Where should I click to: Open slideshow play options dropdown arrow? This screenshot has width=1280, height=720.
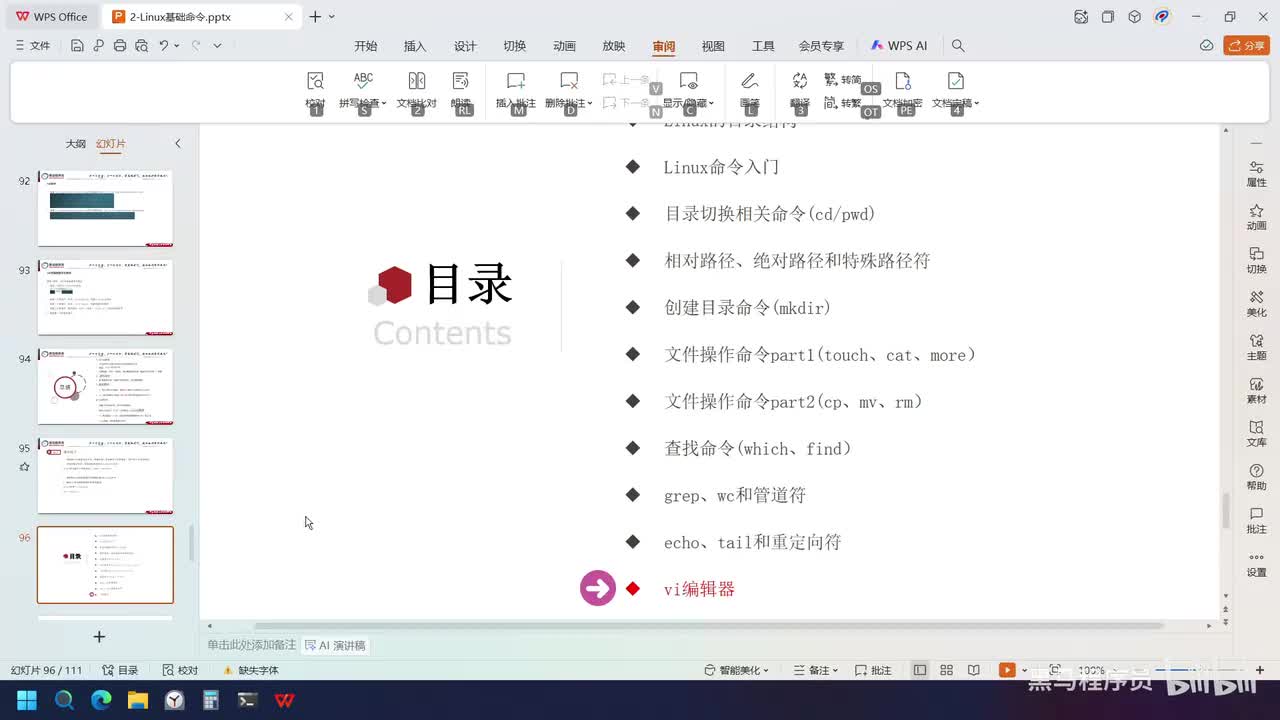pyautogui.click(x=1024, y=670)
